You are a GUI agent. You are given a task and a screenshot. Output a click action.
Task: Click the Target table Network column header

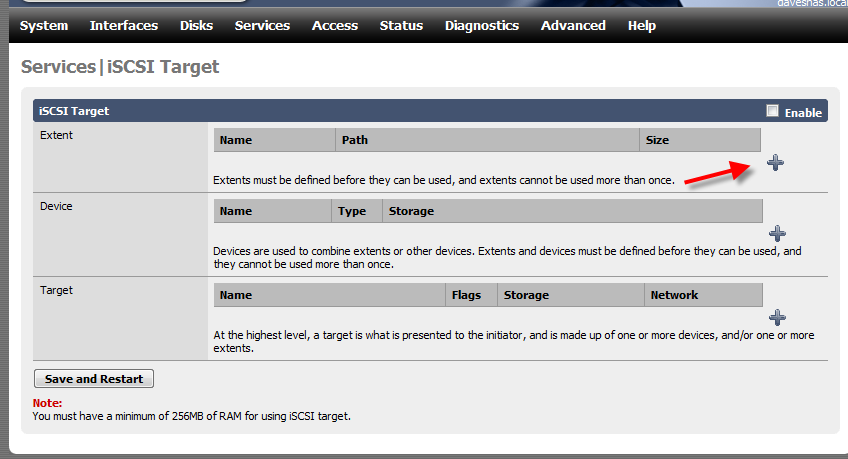[x=704, y=295]
